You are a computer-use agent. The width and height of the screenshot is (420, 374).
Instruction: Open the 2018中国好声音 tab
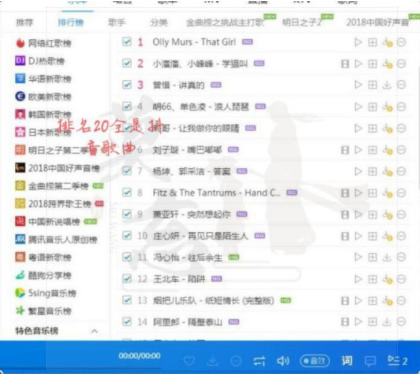click(x=377, y=23)
